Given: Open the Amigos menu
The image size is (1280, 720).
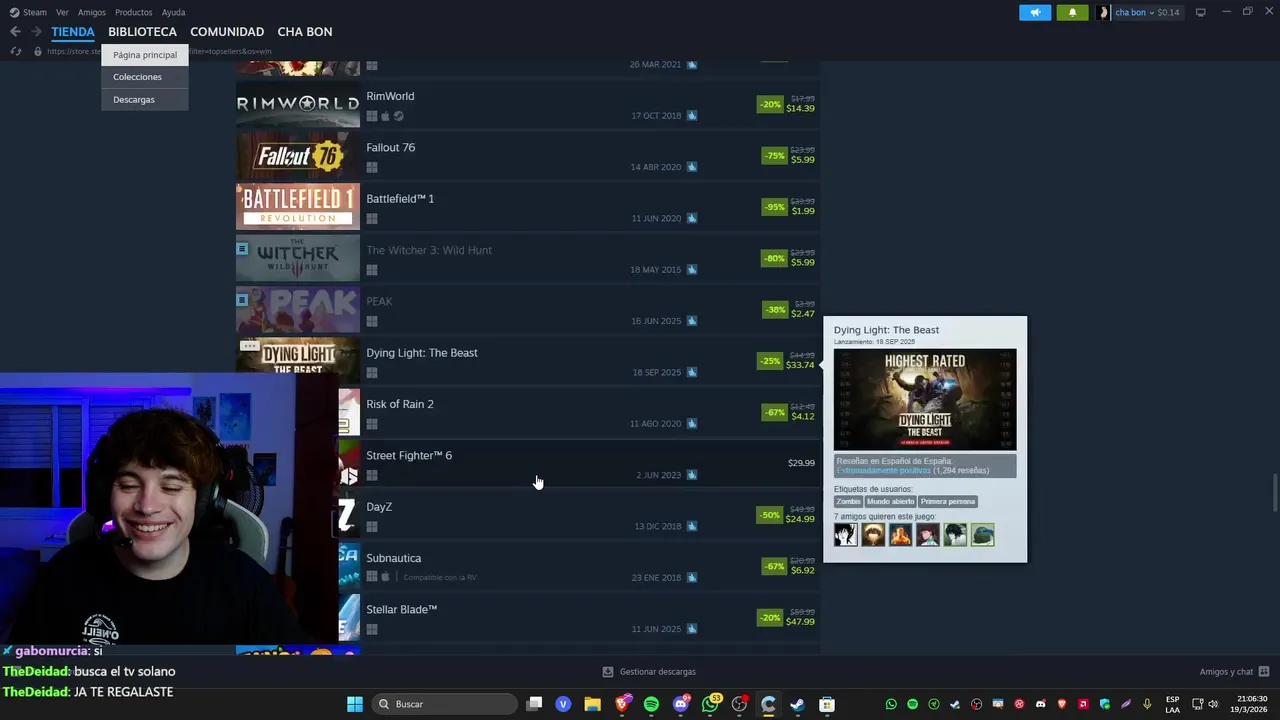Looking at the screenshot, I should click(92, 12).
